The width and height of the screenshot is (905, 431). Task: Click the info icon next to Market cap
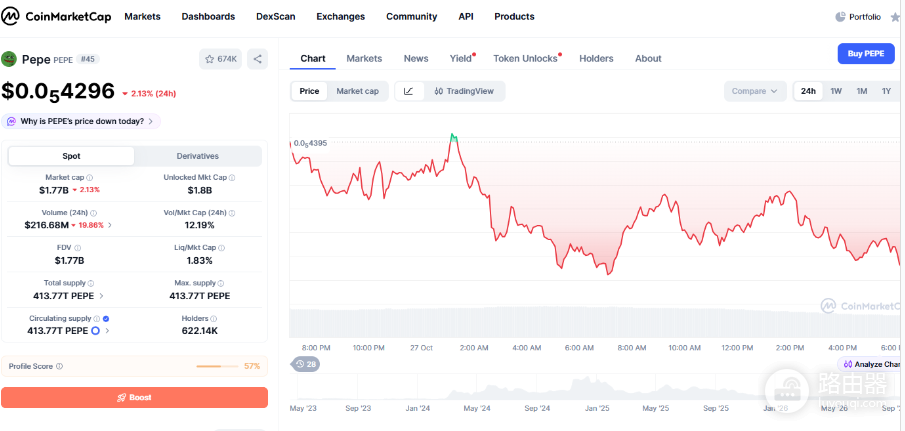89,178
